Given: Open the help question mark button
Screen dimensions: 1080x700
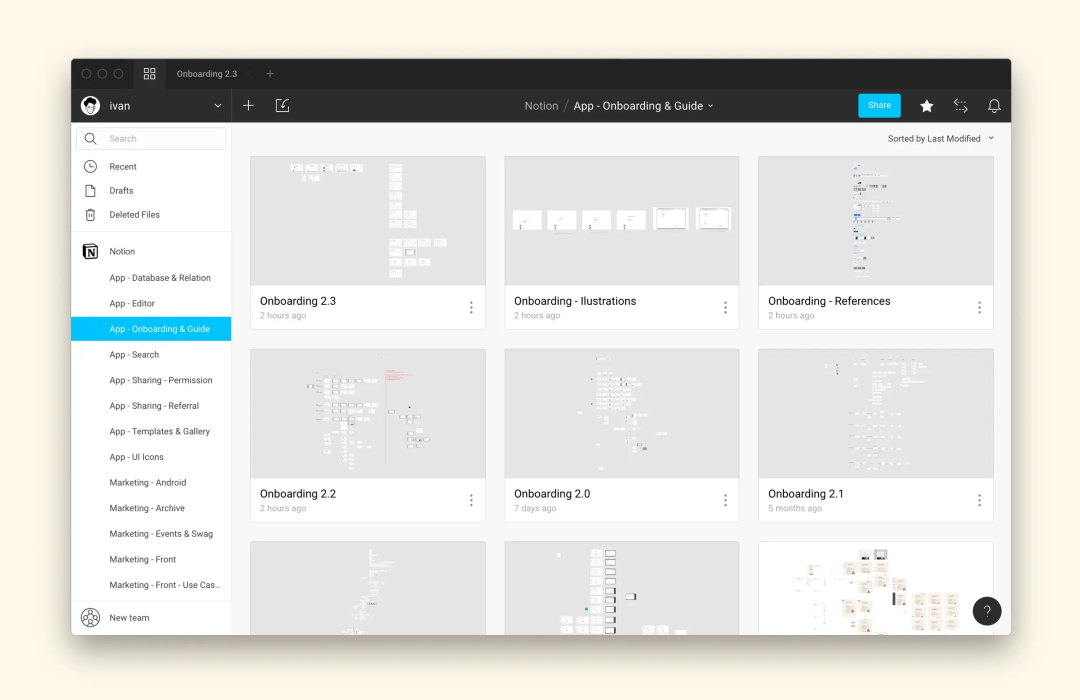Looking at the screenshot, I should (x=986, y=610).
